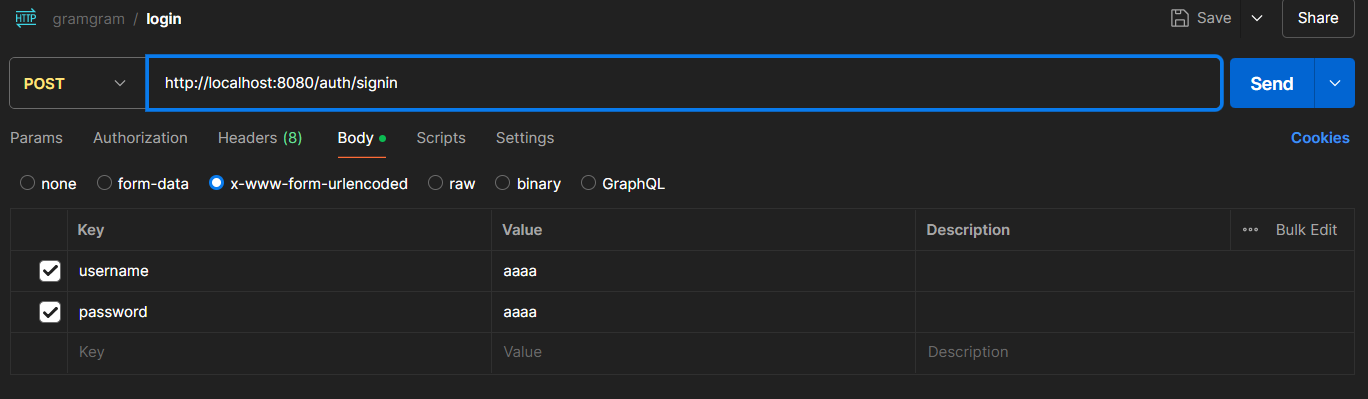Screen dimensions: 1368x399
Task: Select the GraphQL body type
Action: 623,184
